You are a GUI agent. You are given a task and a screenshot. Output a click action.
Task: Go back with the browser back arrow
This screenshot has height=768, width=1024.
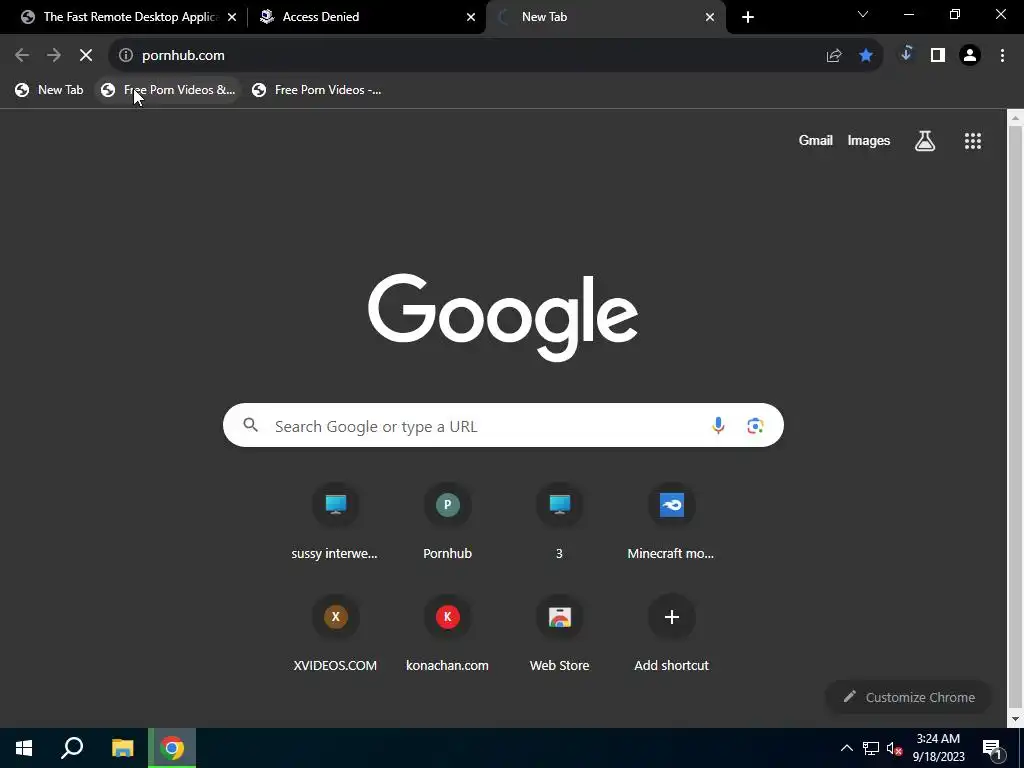[x=22, y=56]
